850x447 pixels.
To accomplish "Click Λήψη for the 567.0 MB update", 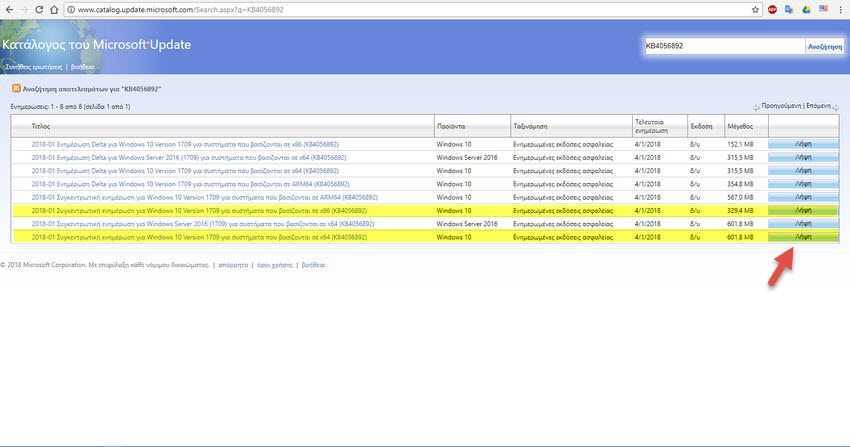I will point(803,197).
